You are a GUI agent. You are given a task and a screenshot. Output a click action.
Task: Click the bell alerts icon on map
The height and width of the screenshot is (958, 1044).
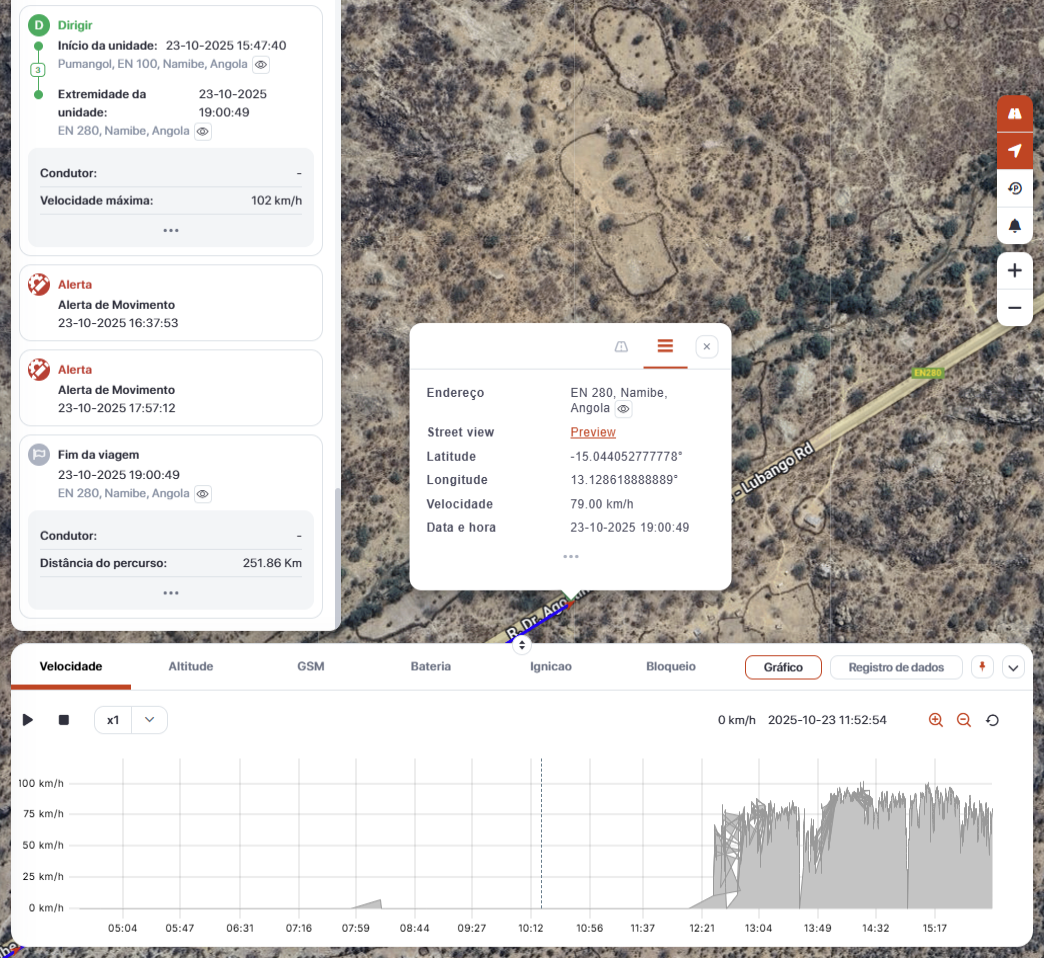pyautogui.click(x=1015, y=226)
